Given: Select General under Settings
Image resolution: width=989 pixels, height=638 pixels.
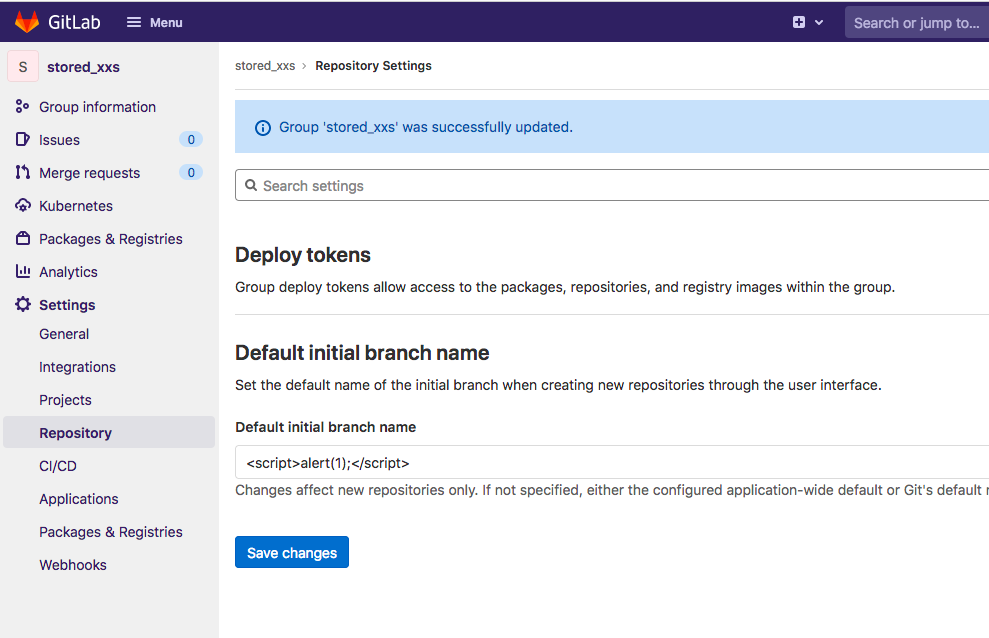Looking at the screenshot, I should 64,334.
